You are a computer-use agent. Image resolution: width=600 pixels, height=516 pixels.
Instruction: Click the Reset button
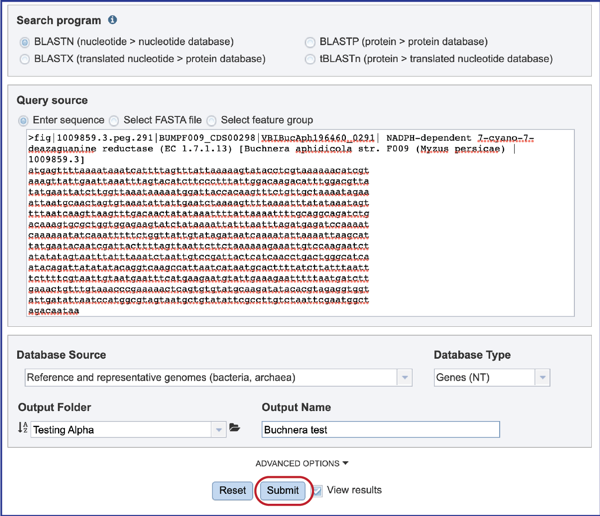point(233,490)
